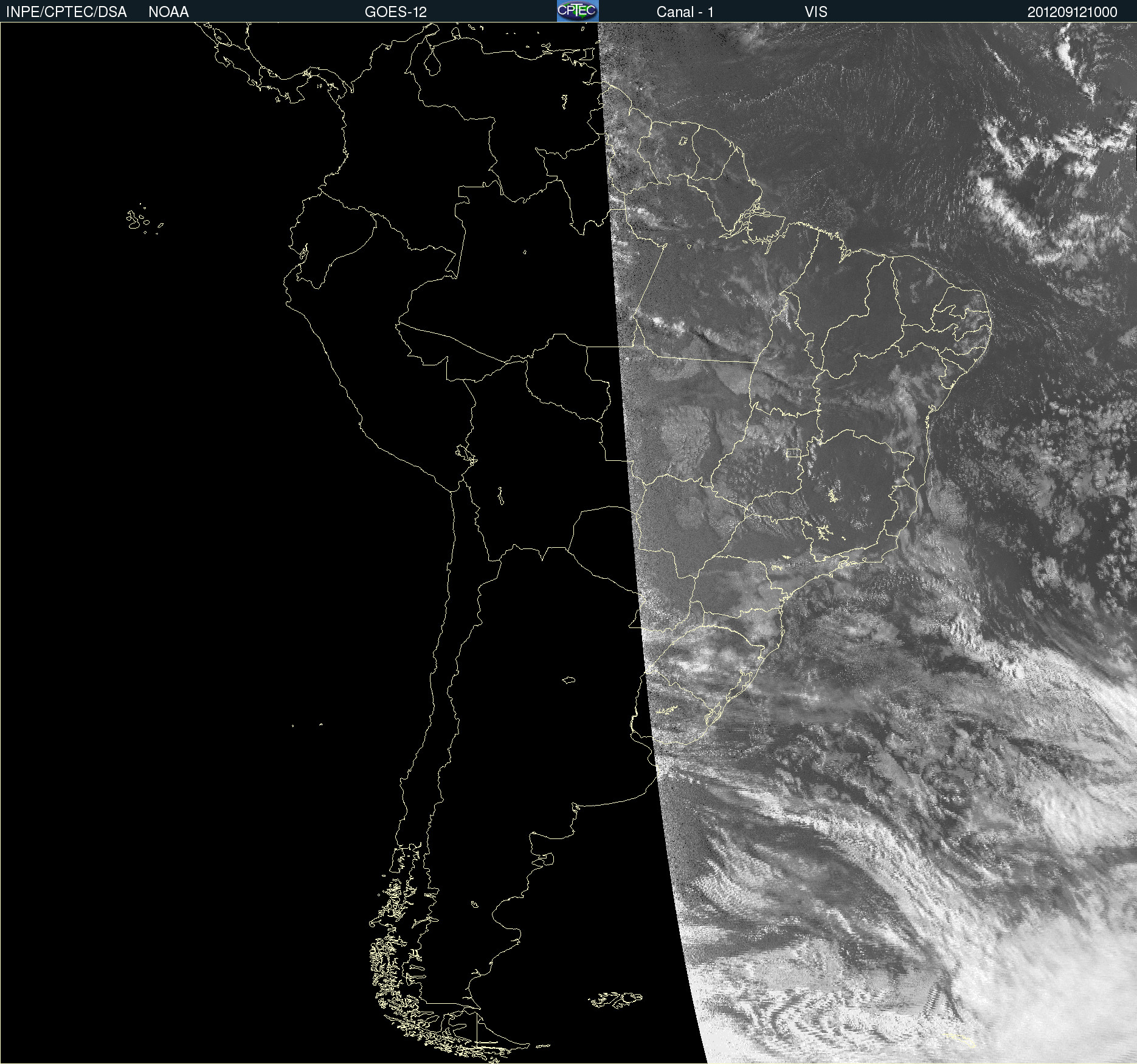Click the GOES-12 satellite label

(x=396, y=12)
